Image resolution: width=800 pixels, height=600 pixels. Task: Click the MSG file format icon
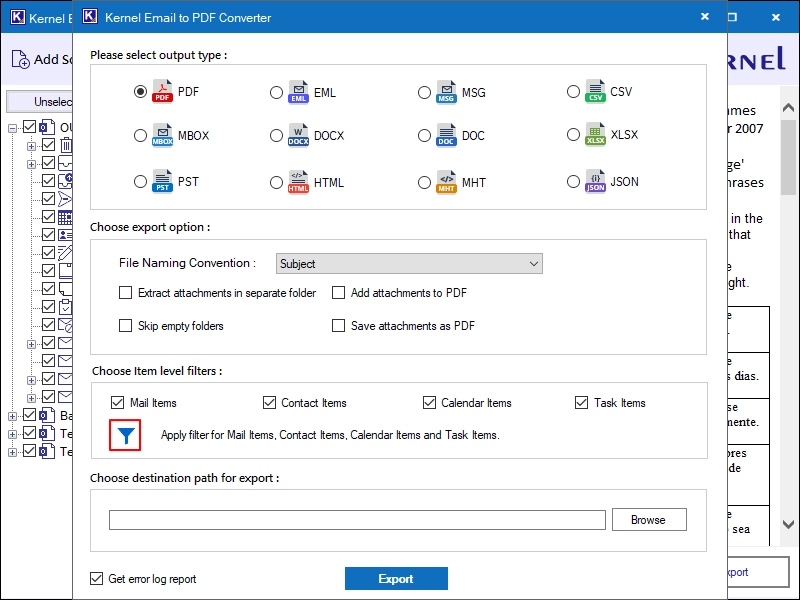pyautogui.click(x=446, y=92)
